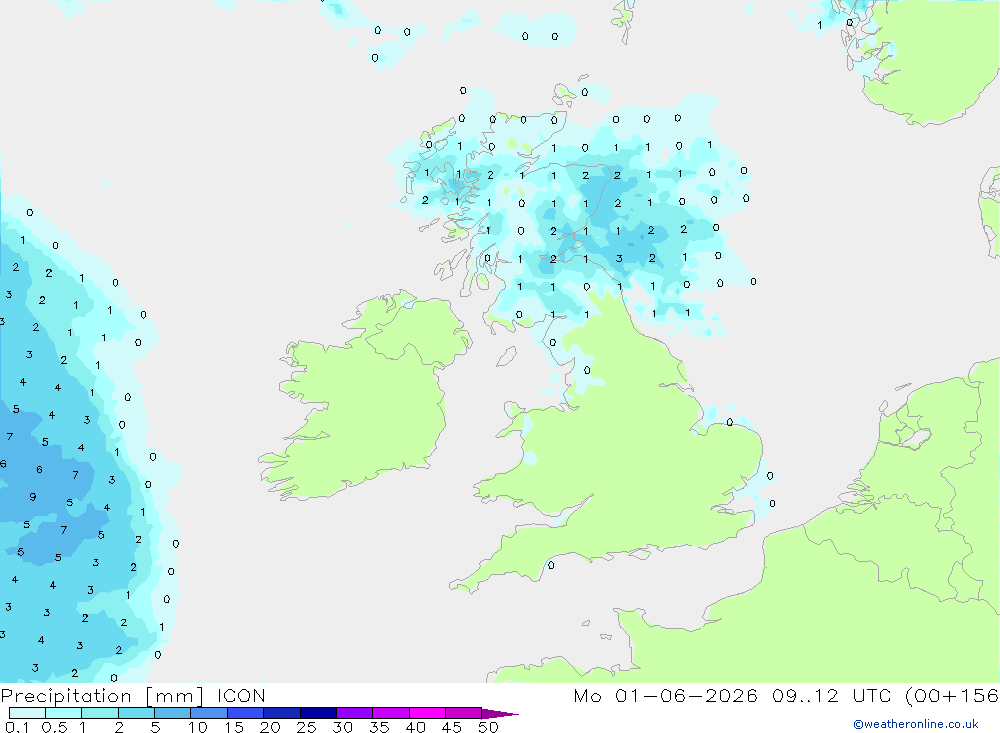
Task: Select the 30–35 mm purple legend swatch
Action: point(355,713)
